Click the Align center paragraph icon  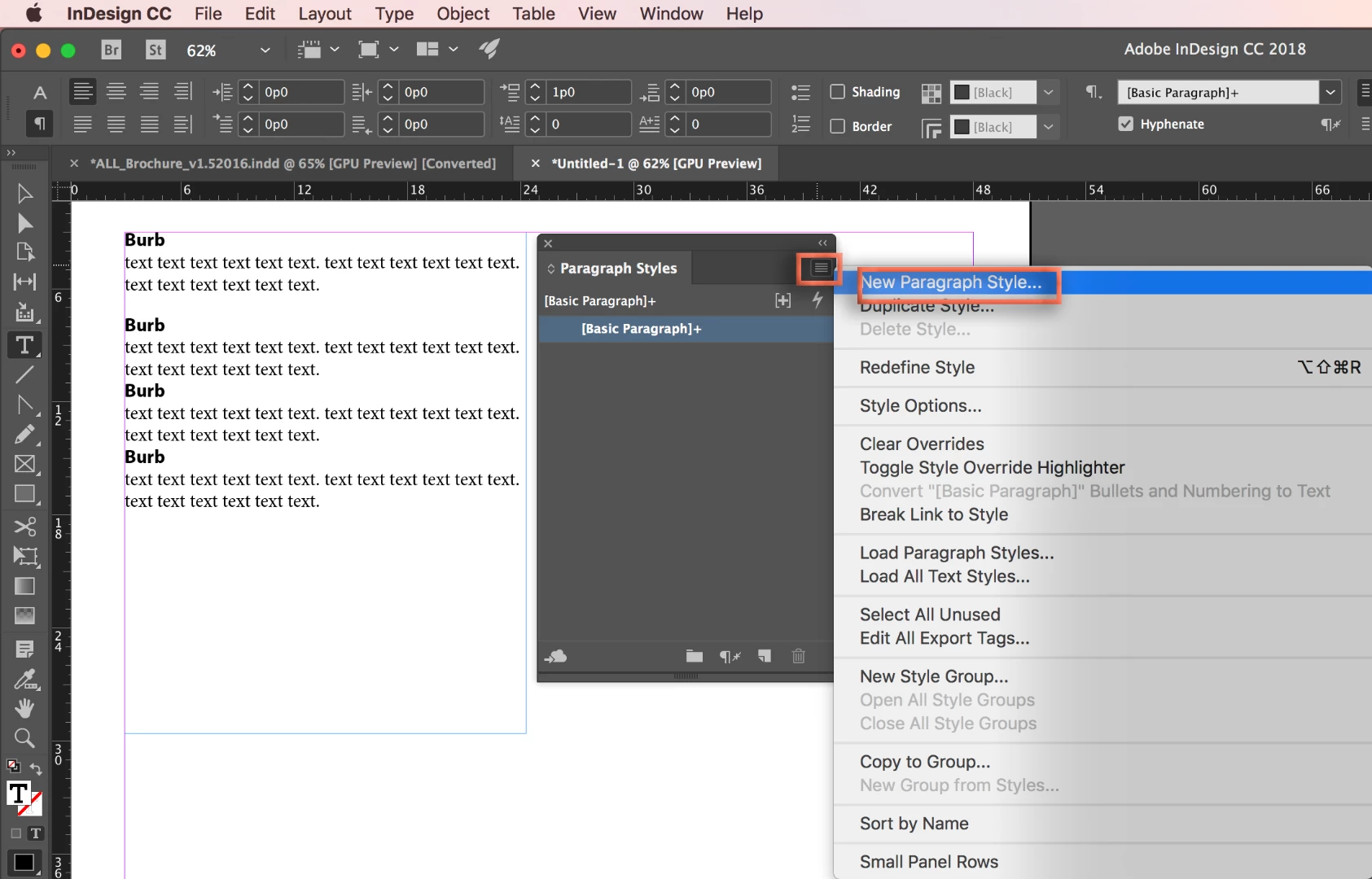116,92
